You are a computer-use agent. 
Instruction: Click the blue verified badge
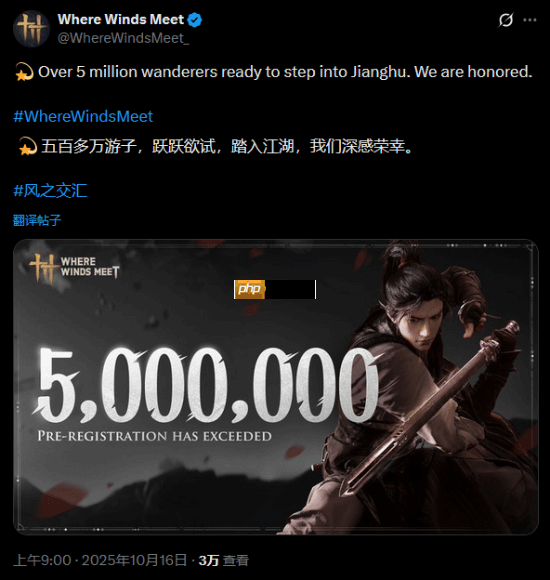[195, 20]
